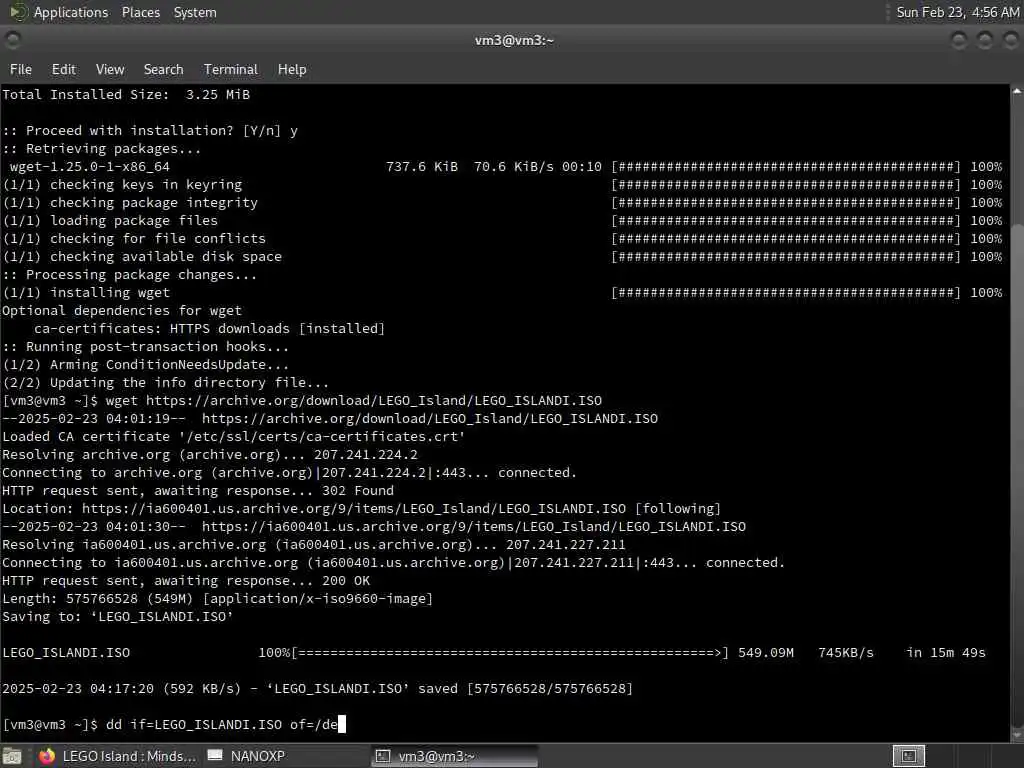The height and width of the screenshot is (768, 1024).
Task: Click 'Saving to: LEGO_ISLANDI.ISO' line
Action: [118, 616]
